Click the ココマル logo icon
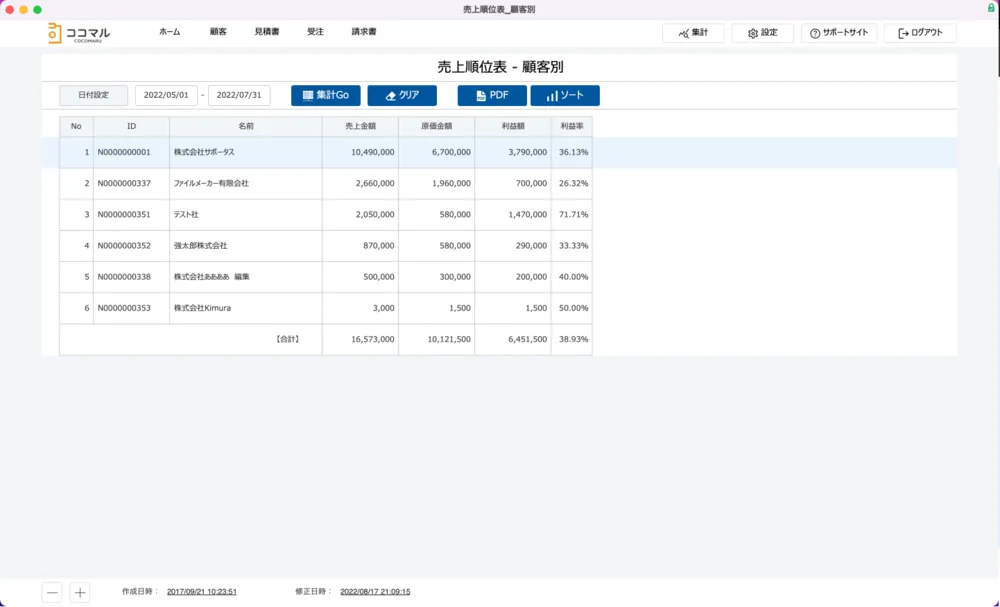Viewport: 1000px width, 607px height. pos(54,33)
